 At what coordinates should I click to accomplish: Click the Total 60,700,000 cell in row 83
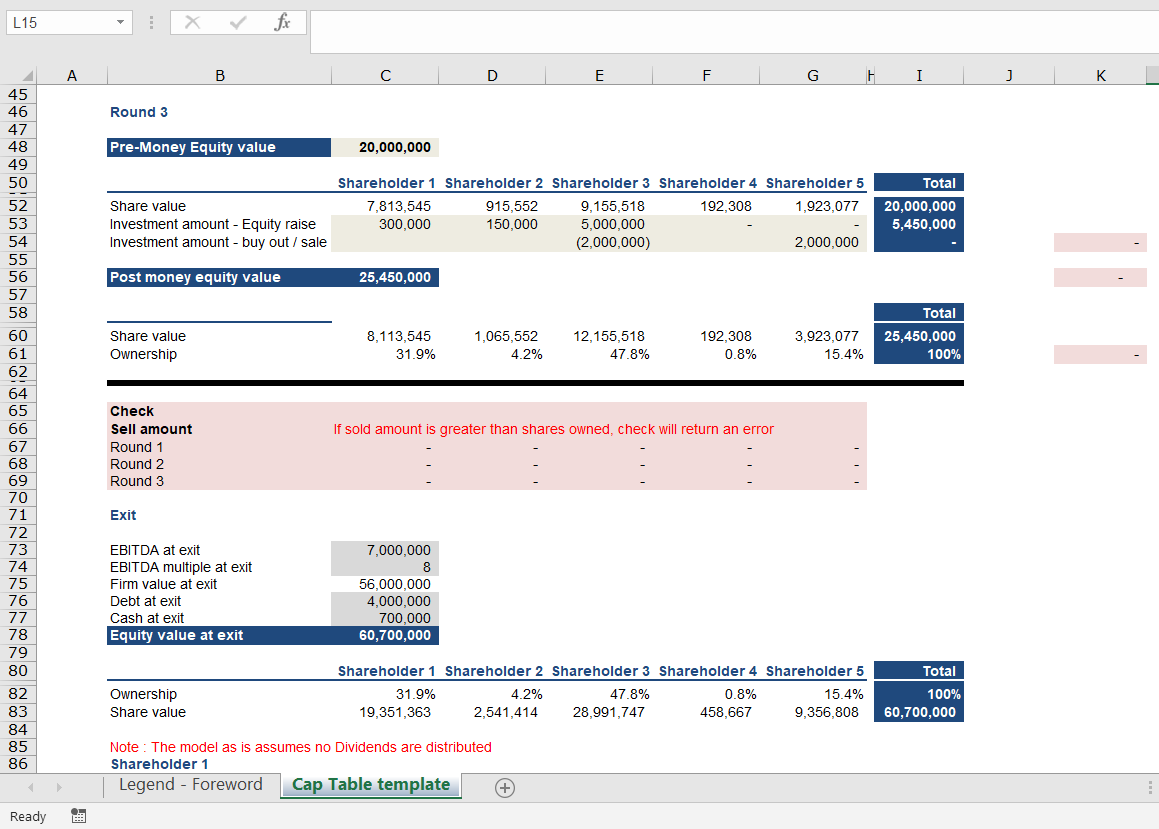click(x=919, y=712)
